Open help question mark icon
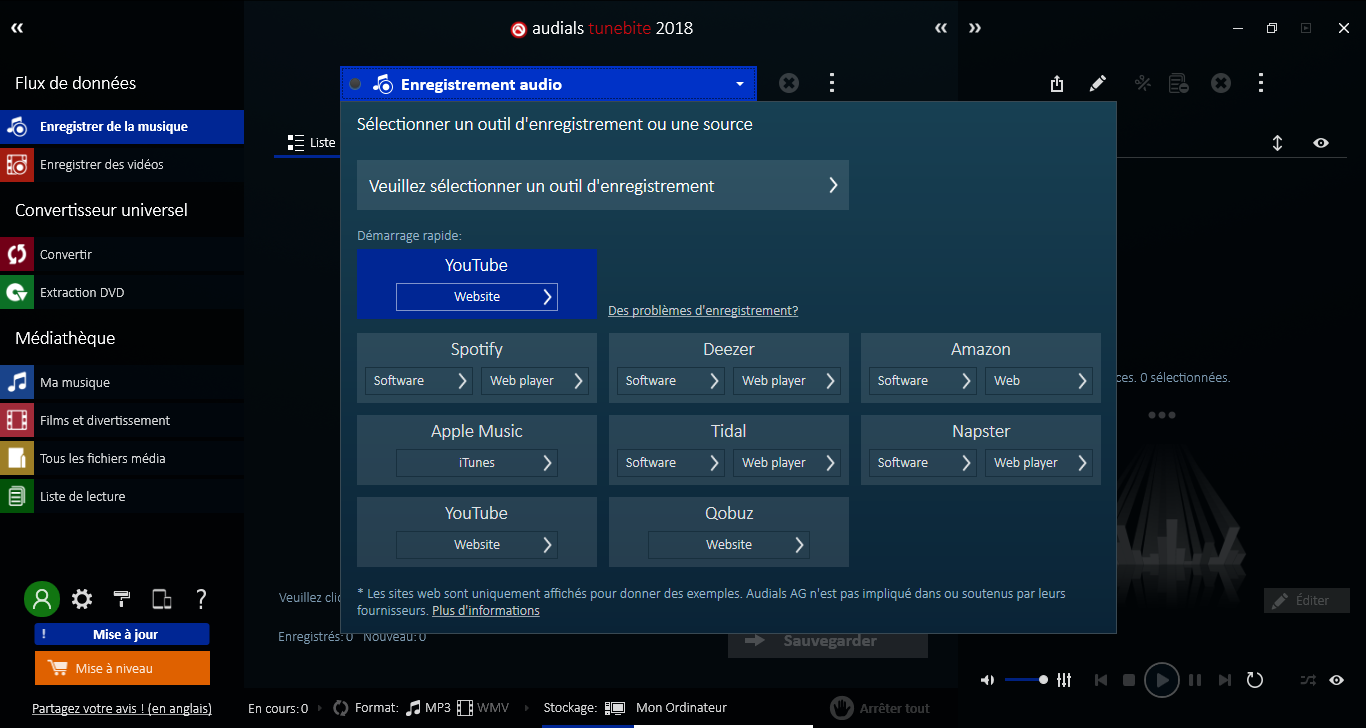This screenshot has width=1366, height=728. 201,599
